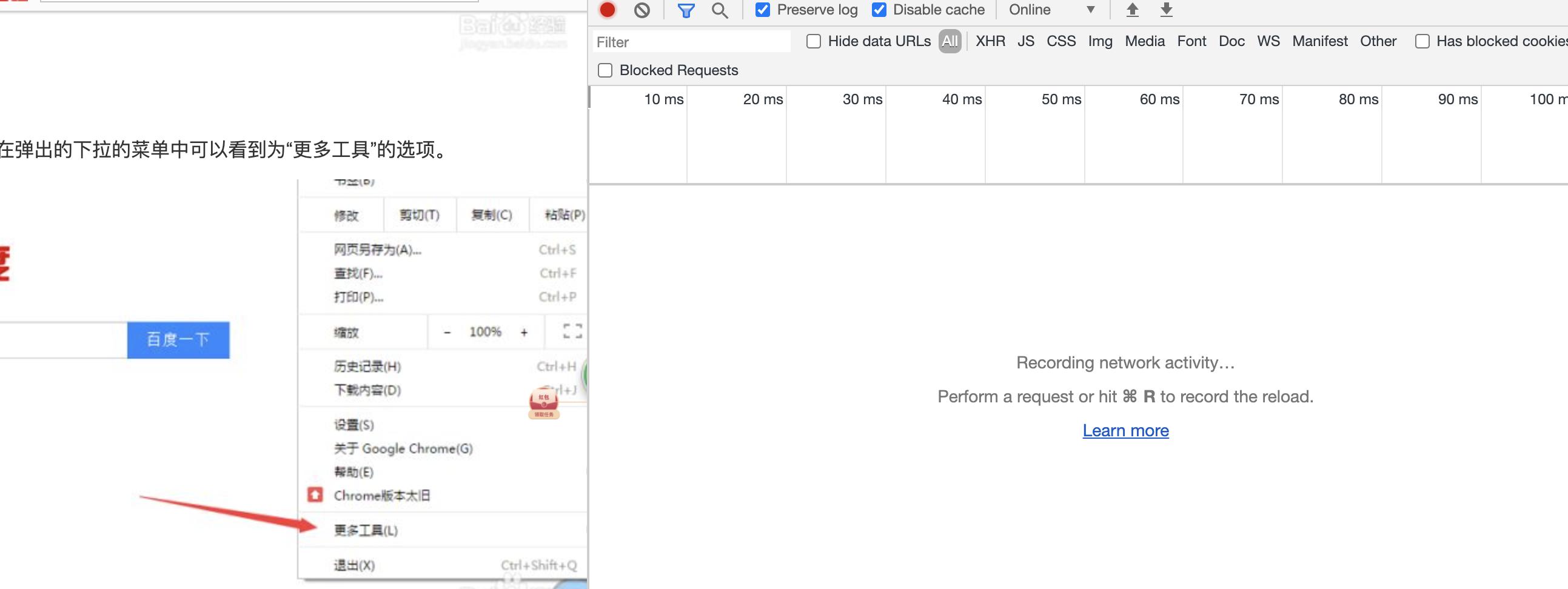1568x589 pixels.
Task: Uncheck the Preserve log checkbox
Action: click(763, 10)
